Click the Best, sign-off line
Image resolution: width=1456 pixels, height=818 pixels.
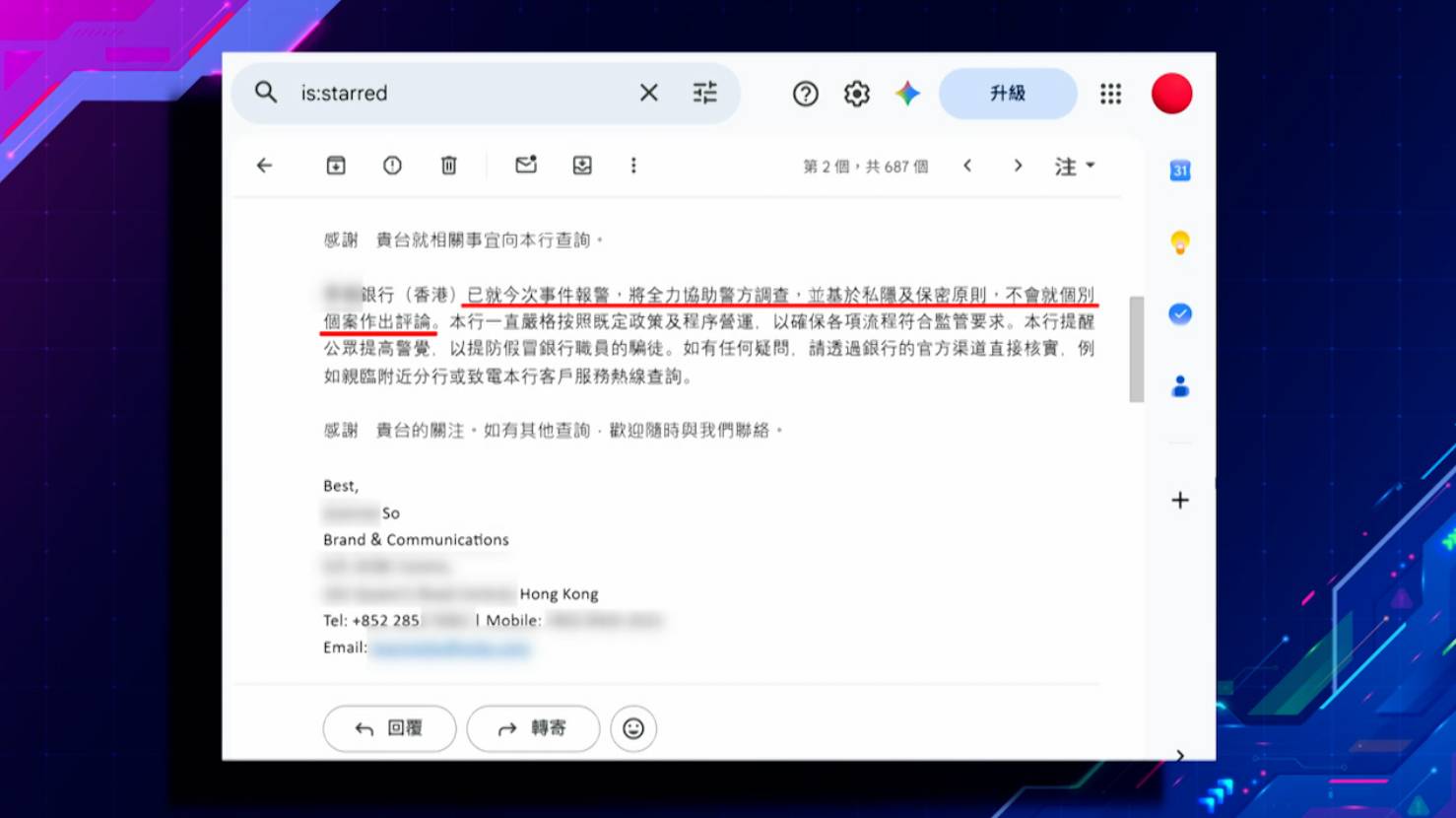(x=341, y=486)
